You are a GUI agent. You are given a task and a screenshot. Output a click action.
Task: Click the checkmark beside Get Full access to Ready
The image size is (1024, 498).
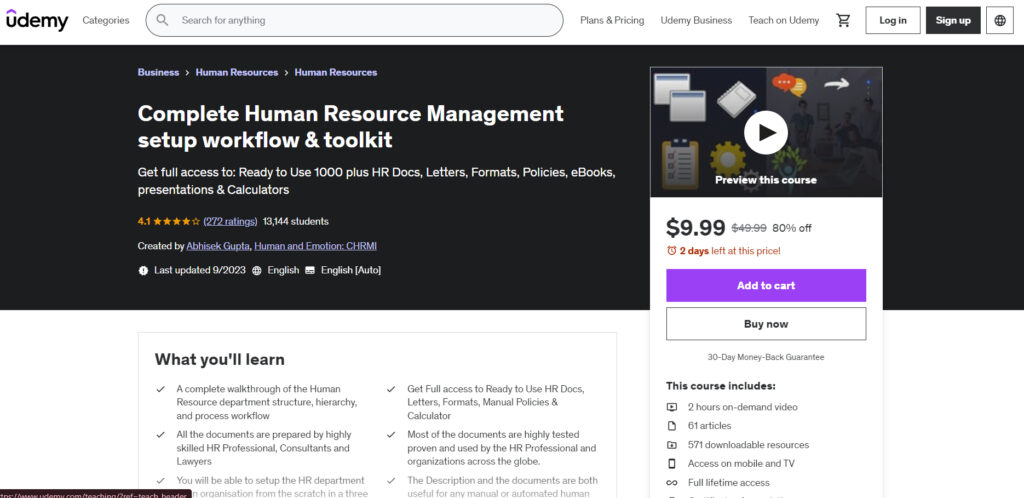(x=391, y=389)
